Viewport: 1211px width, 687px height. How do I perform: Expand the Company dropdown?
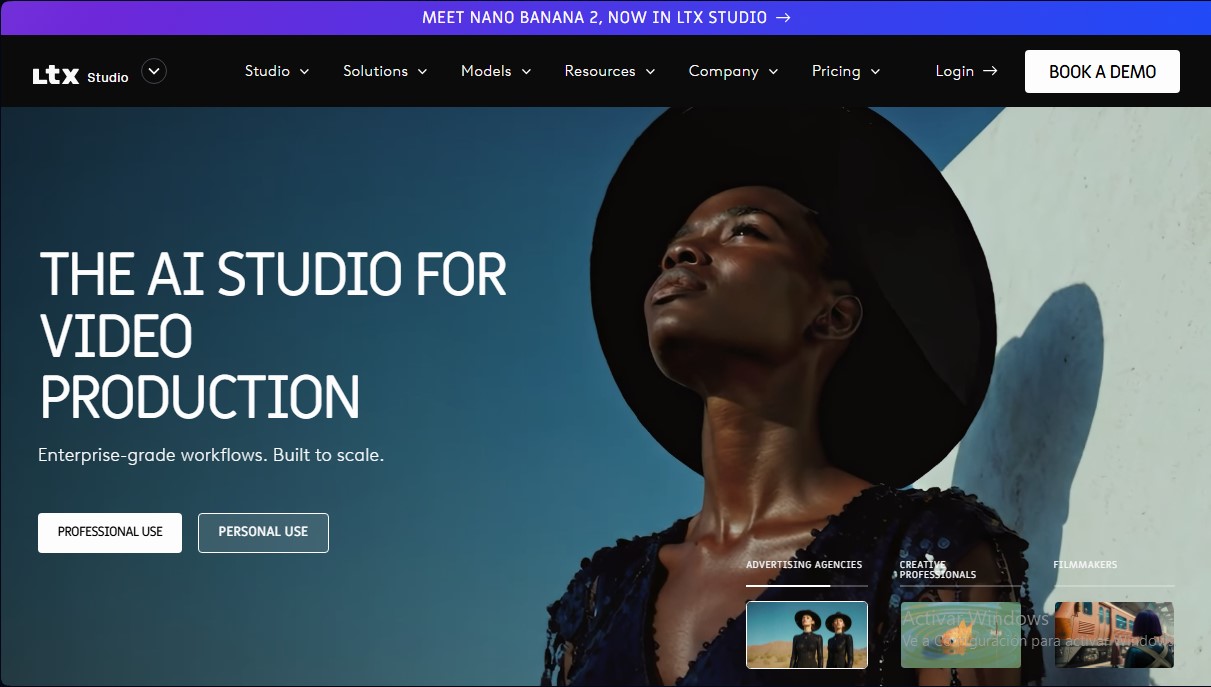(733, 71)
